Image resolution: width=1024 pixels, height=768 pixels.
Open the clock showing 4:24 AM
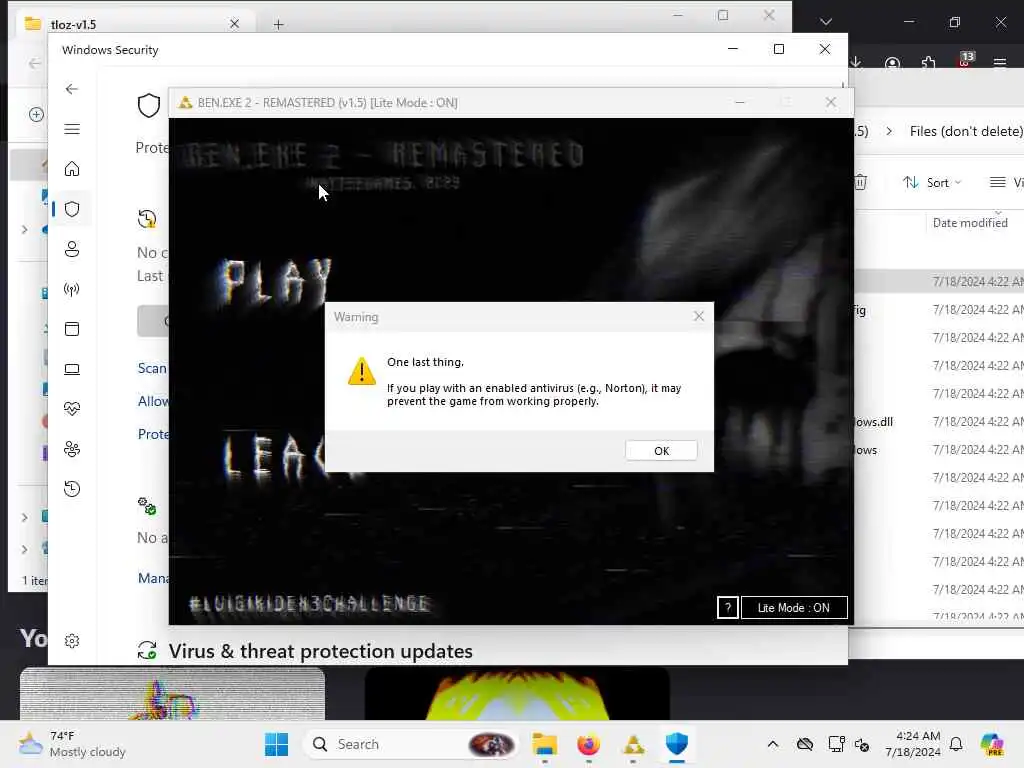click(x=913, y=744)
